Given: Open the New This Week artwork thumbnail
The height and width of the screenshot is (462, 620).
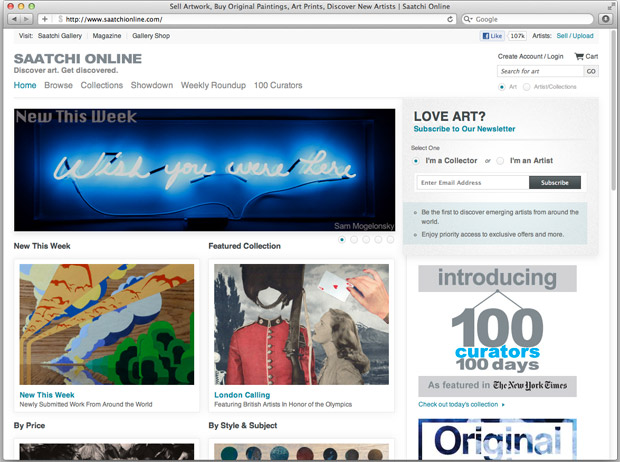Looking at the screenshot, I should (107, 324).
